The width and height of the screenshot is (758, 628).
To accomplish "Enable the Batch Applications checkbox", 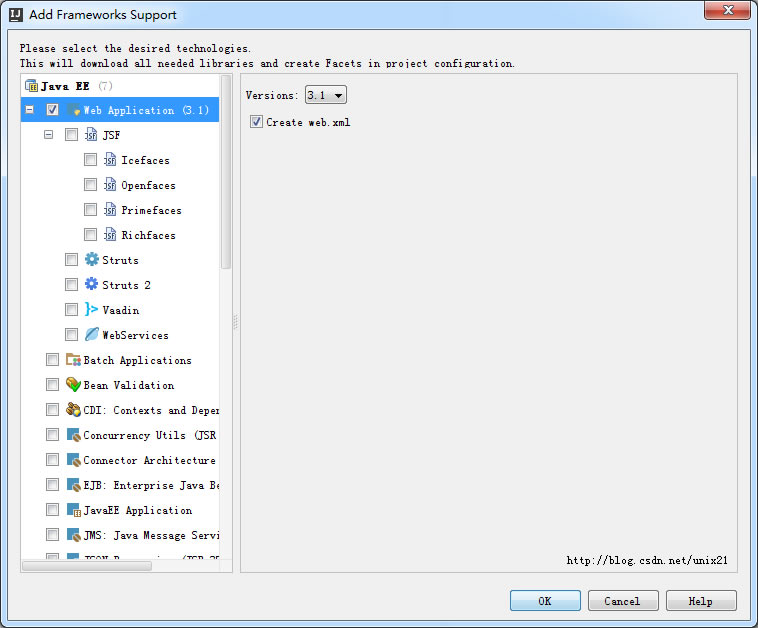I will tap(52, 360).
